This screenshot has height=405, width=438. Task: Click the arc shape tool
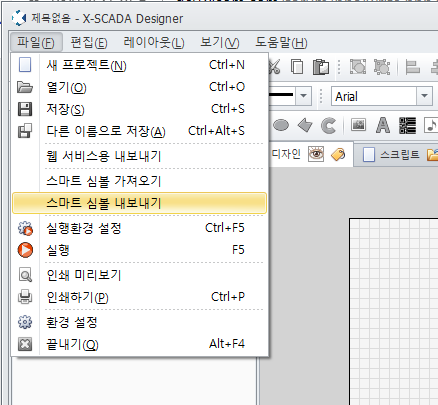point(329,126)
